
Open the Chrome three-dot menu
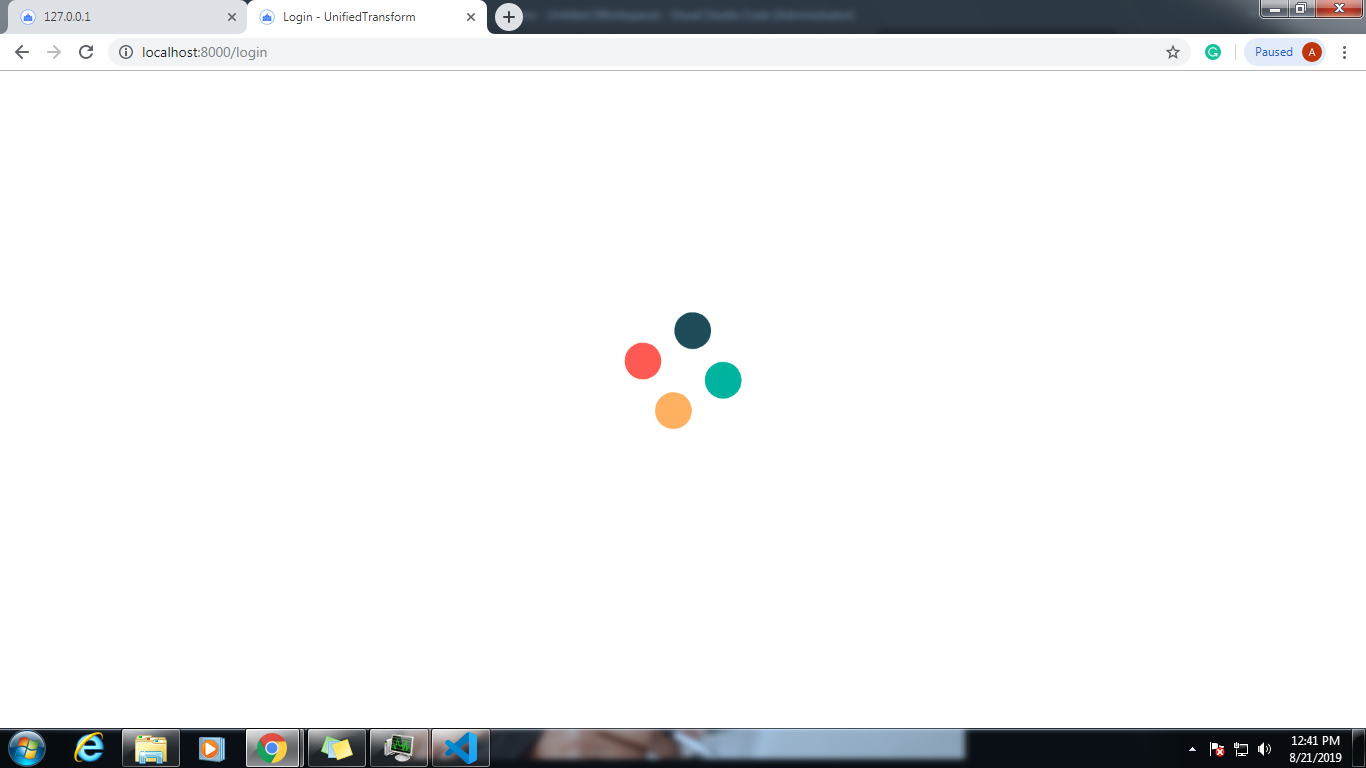click(1345, 52)
